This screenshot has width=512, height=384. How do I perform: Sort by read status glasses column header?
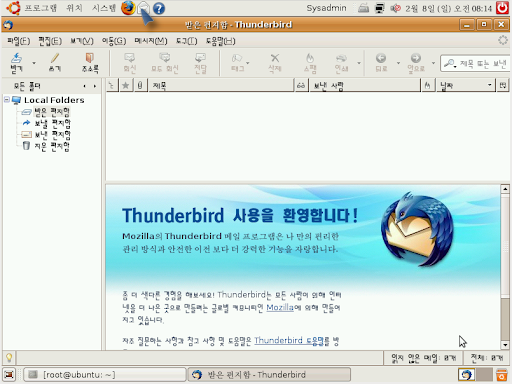301,85
